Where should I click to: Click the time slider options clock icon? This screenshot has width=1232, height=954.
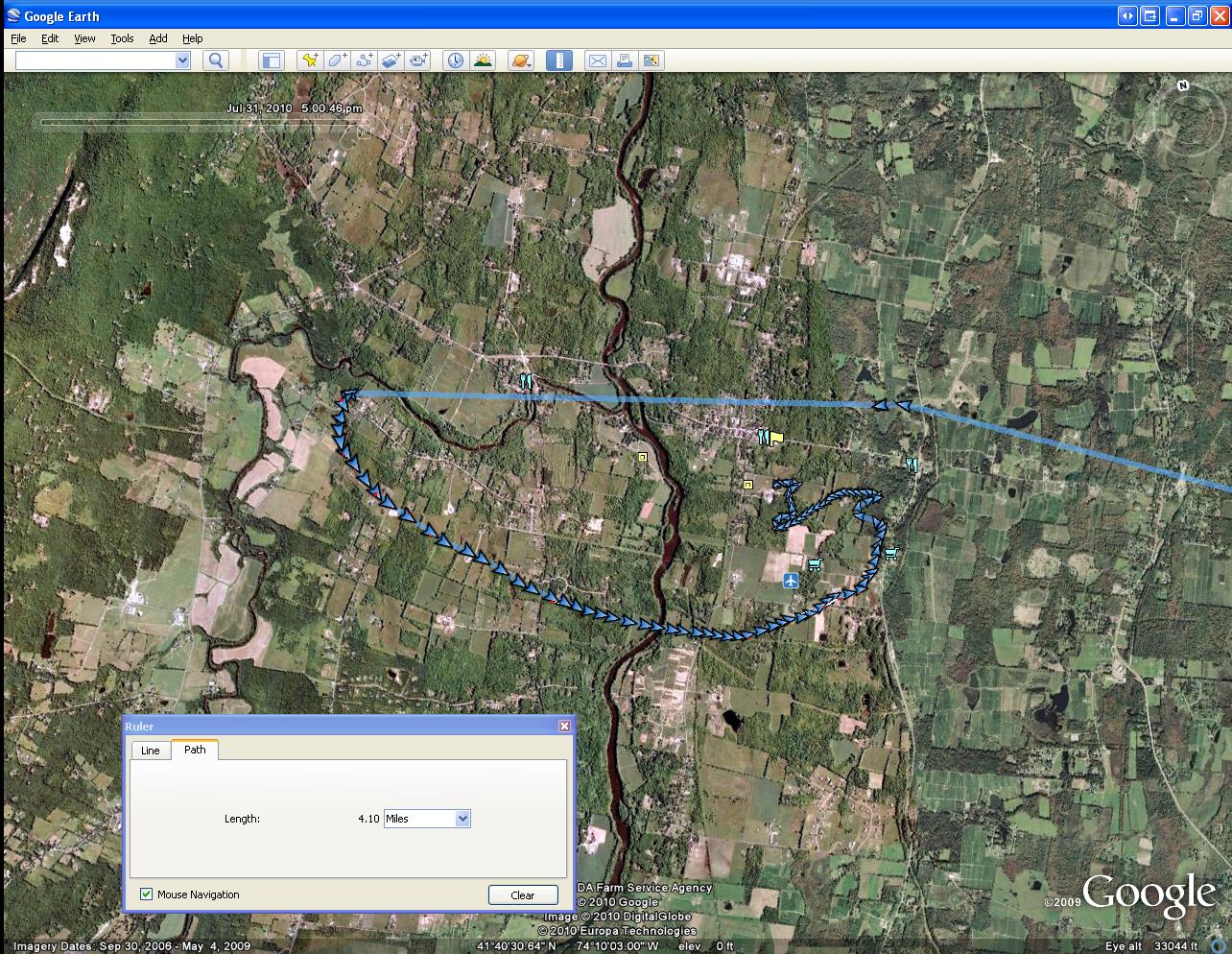pyautogui.click(x=364, y=131)
